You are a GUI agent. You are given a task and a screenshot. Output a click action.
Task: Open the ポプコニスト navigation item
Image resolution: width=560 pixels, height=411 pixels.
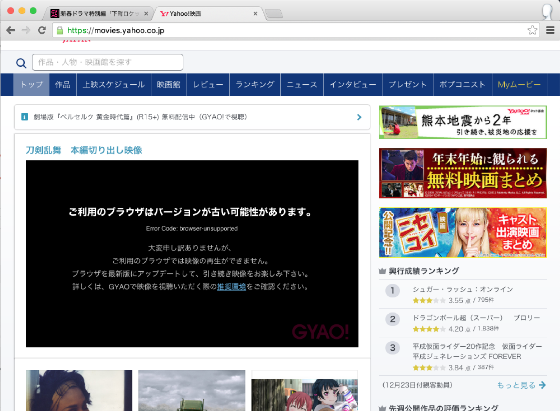point(462,85)
